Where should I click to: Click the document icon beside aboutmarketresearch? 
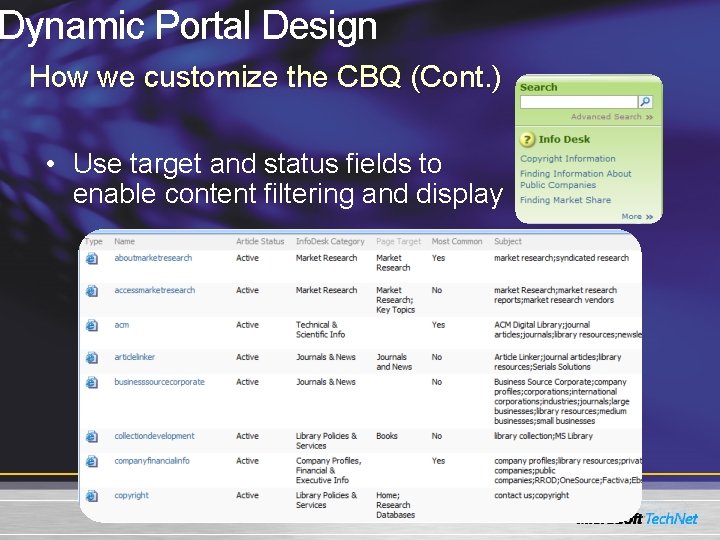(x=92, y=259)
